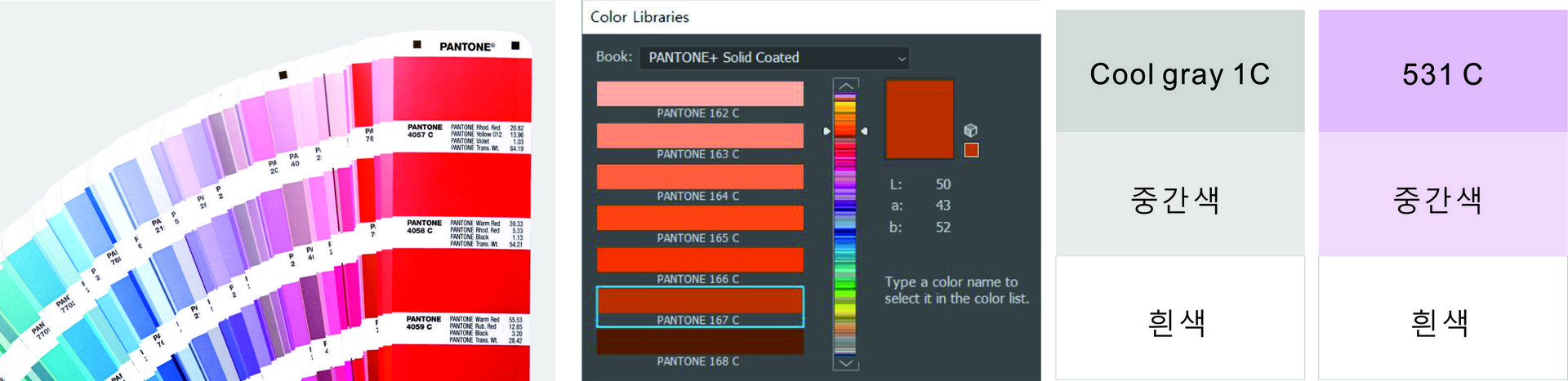The image size is (1568, 381).
Task: Click the lavender 중간색 block under 531 C
Action: 1442,194
